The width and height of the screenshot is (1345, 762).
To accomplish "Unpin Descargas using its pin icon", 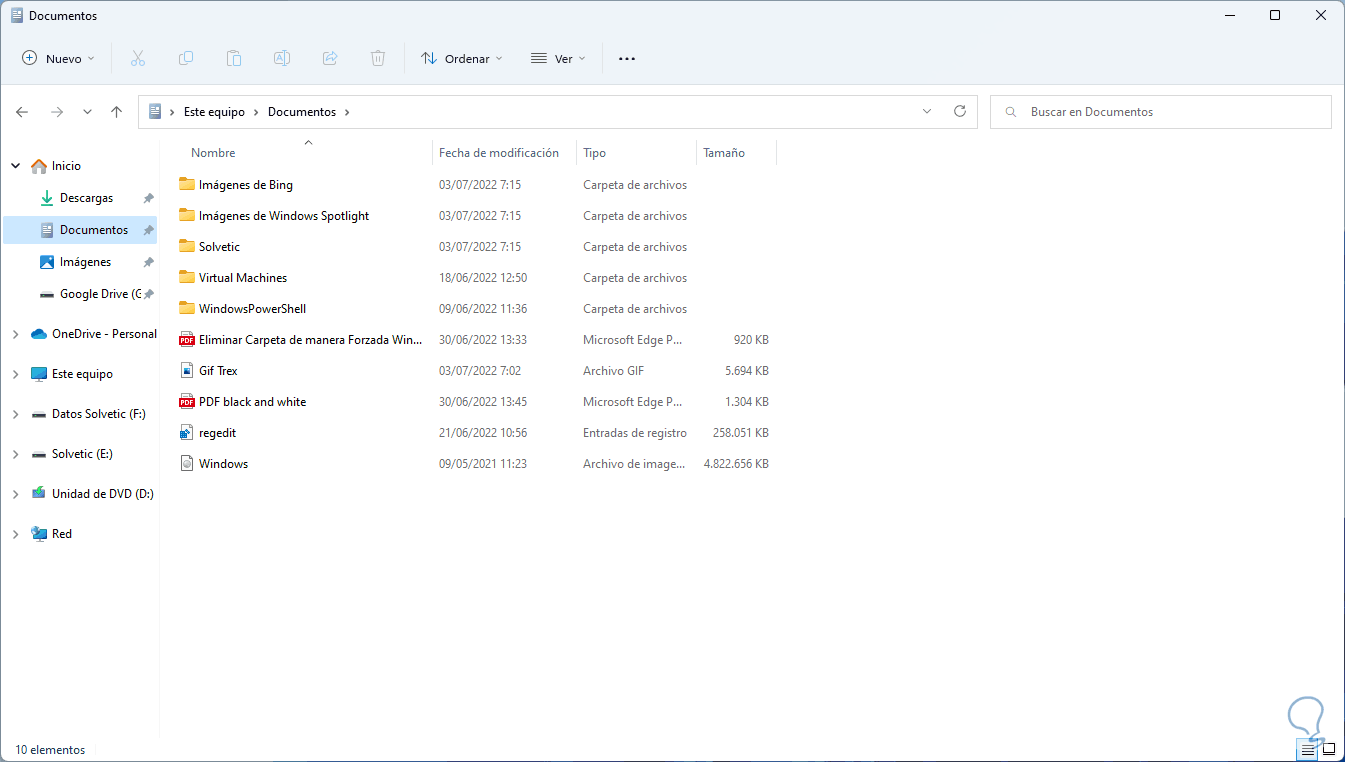I will 148,198.
